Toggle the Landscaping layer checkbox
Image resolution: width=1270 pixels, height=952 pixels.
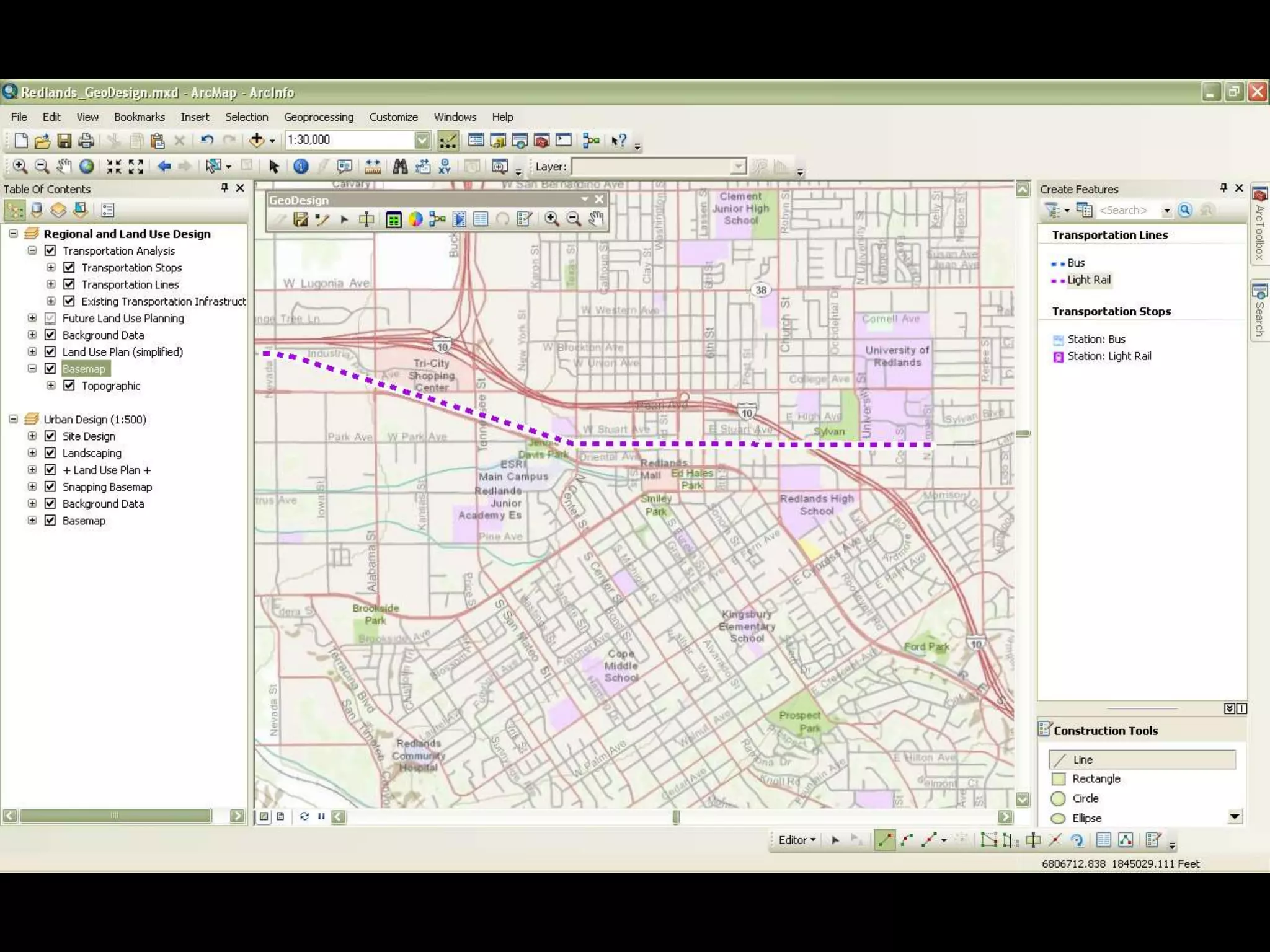(x=51, y=453)
